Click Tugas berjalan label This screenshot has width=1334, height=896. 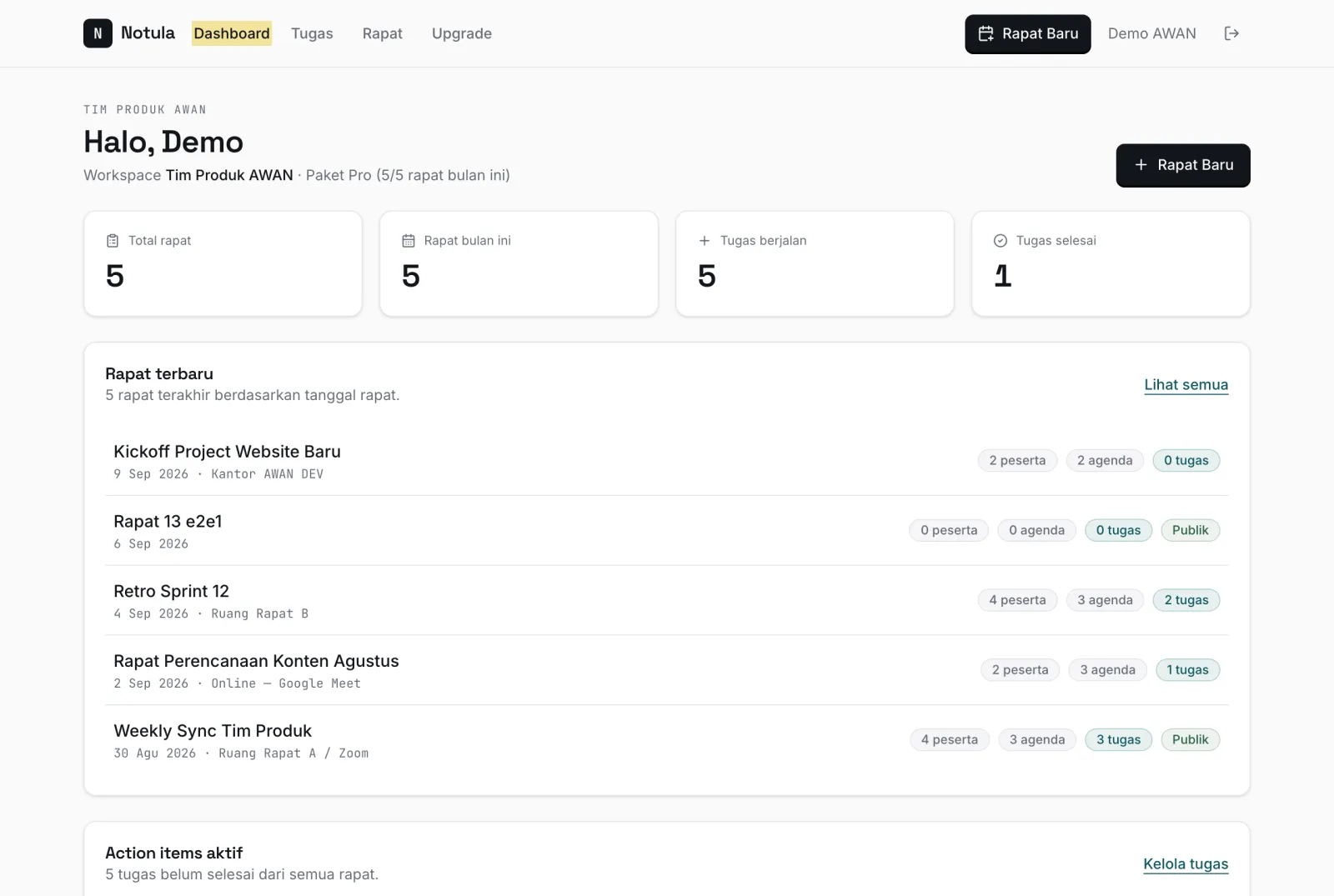coord(764,241)
